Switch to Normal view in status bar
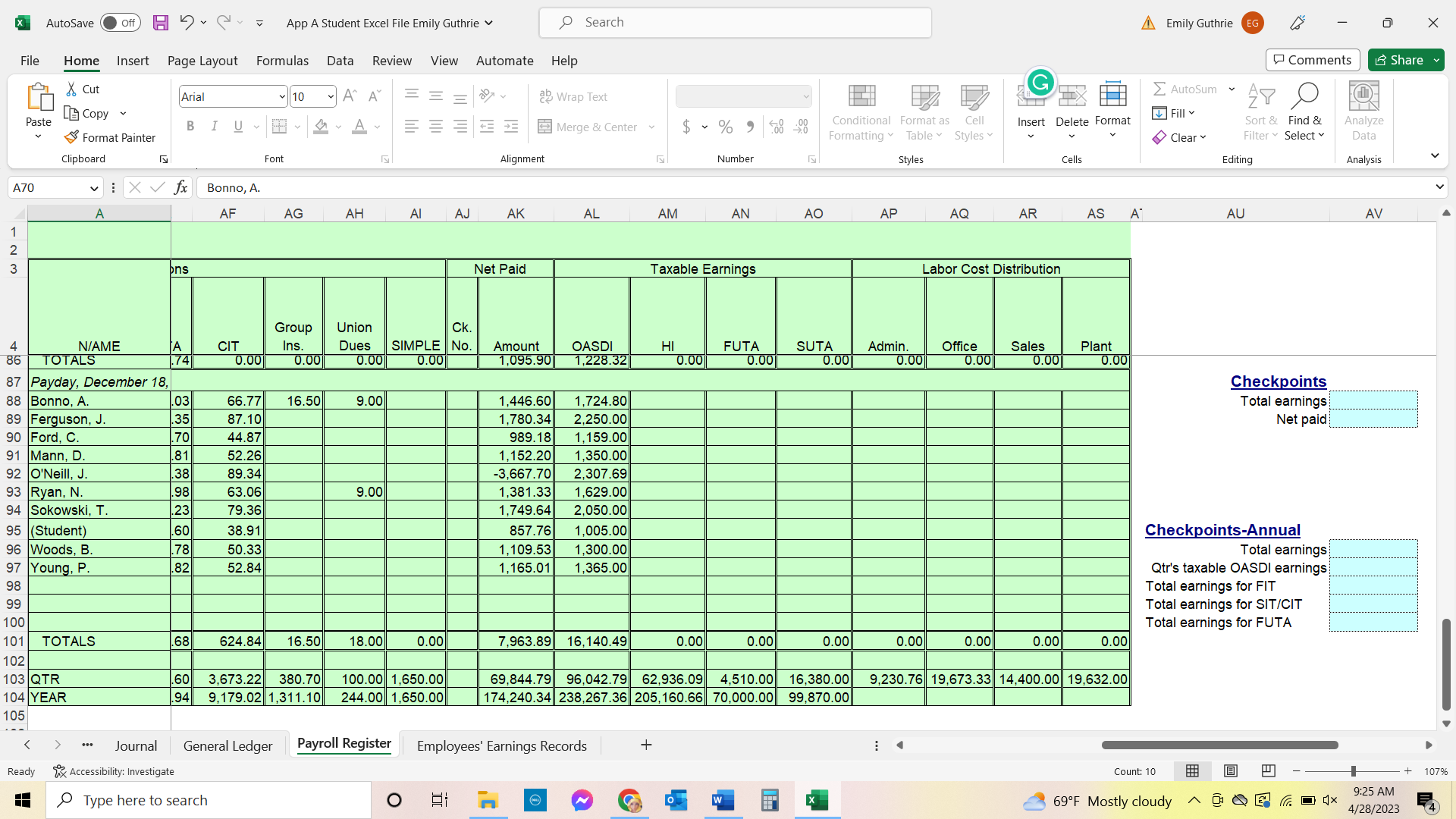1456x819 pixels. [1192, 771]
